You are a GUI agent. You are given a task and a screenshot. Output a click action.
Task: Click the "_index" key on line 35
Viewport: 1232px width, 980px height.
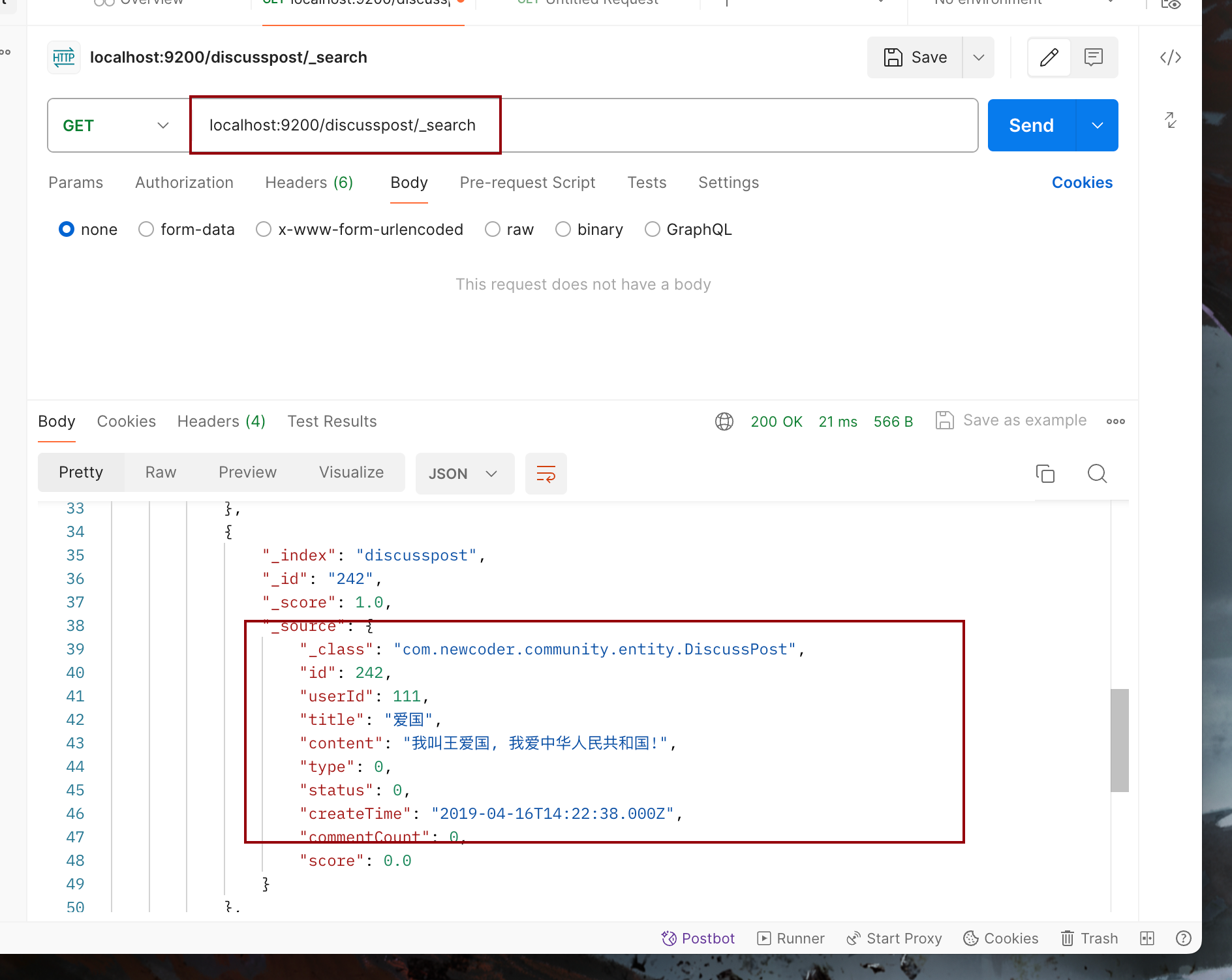click(x=299, y=555)
